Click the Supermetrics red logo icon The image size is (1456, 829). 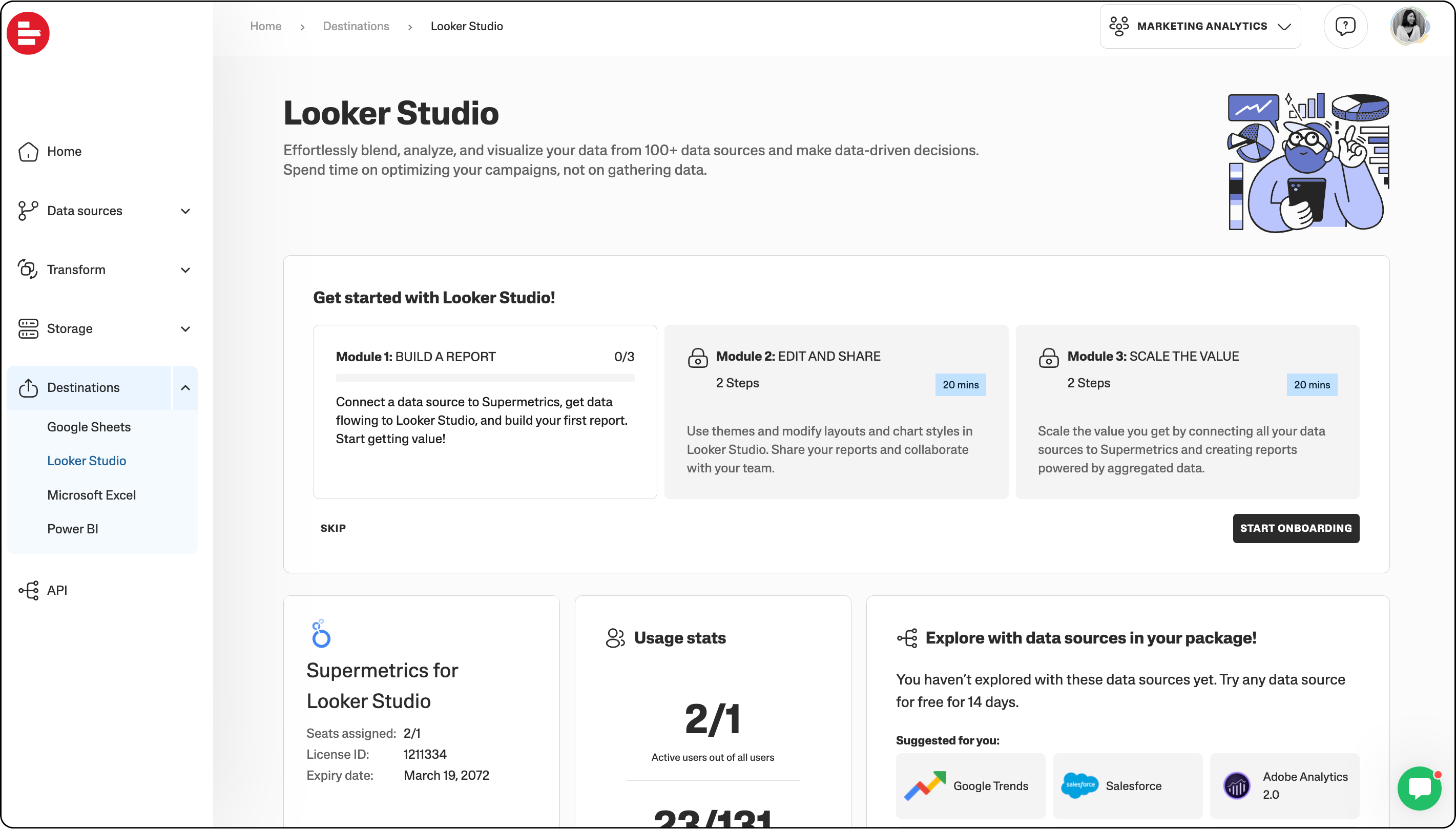coord(28,33)
